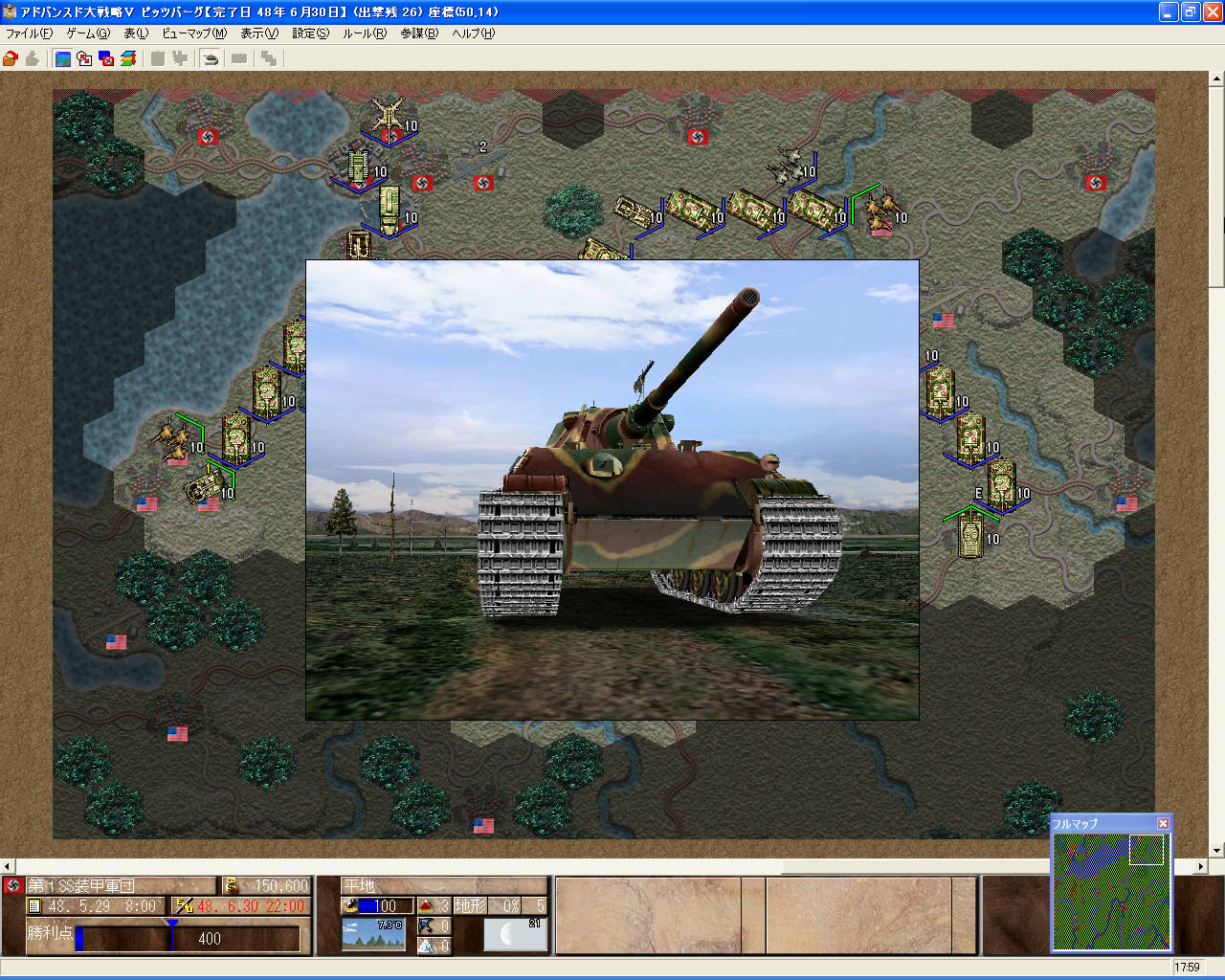
Task: Click the horizontal scrollbar left arrow
Action: point(8,866)
